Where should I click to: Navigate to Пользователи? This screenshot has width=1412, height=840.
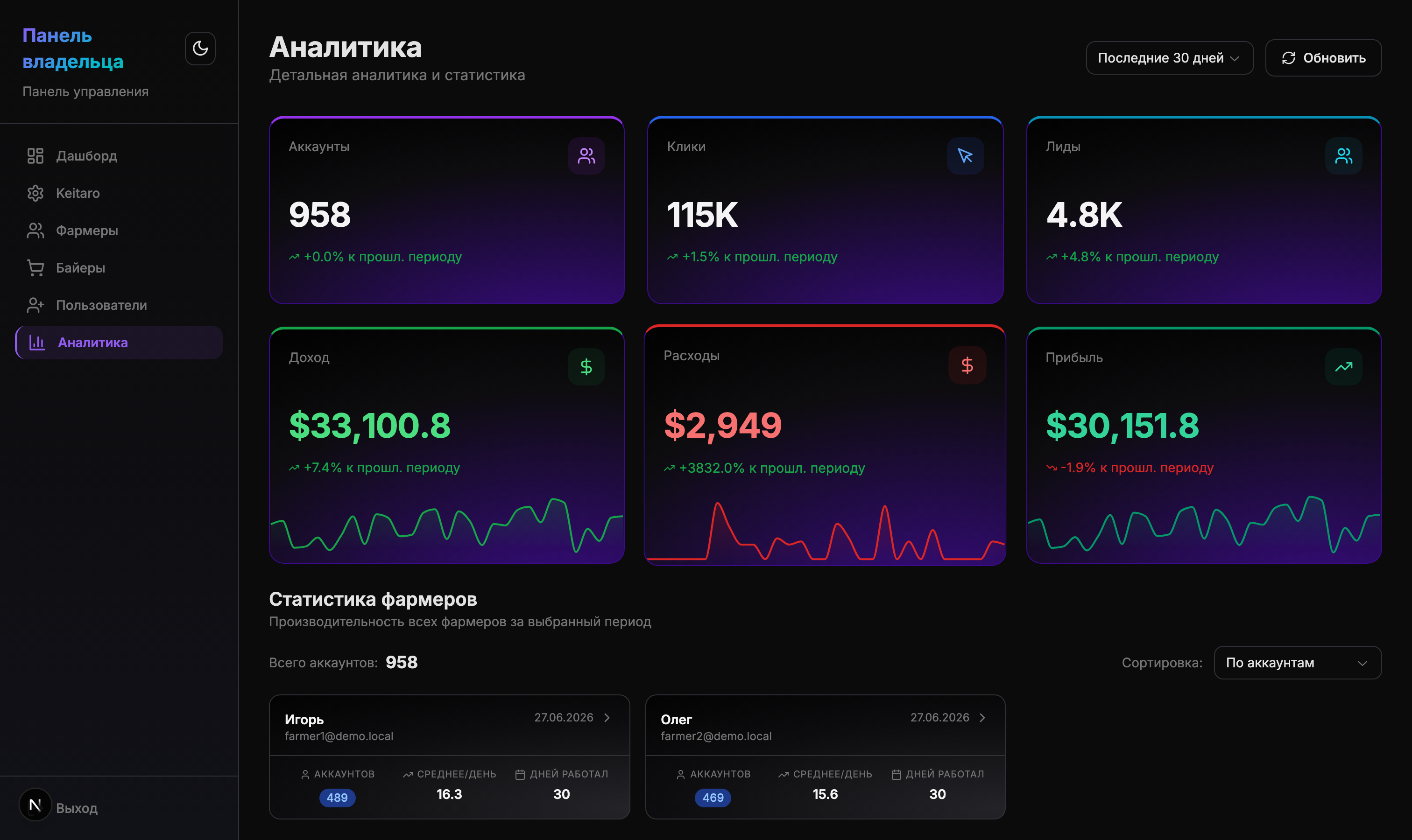119,305
